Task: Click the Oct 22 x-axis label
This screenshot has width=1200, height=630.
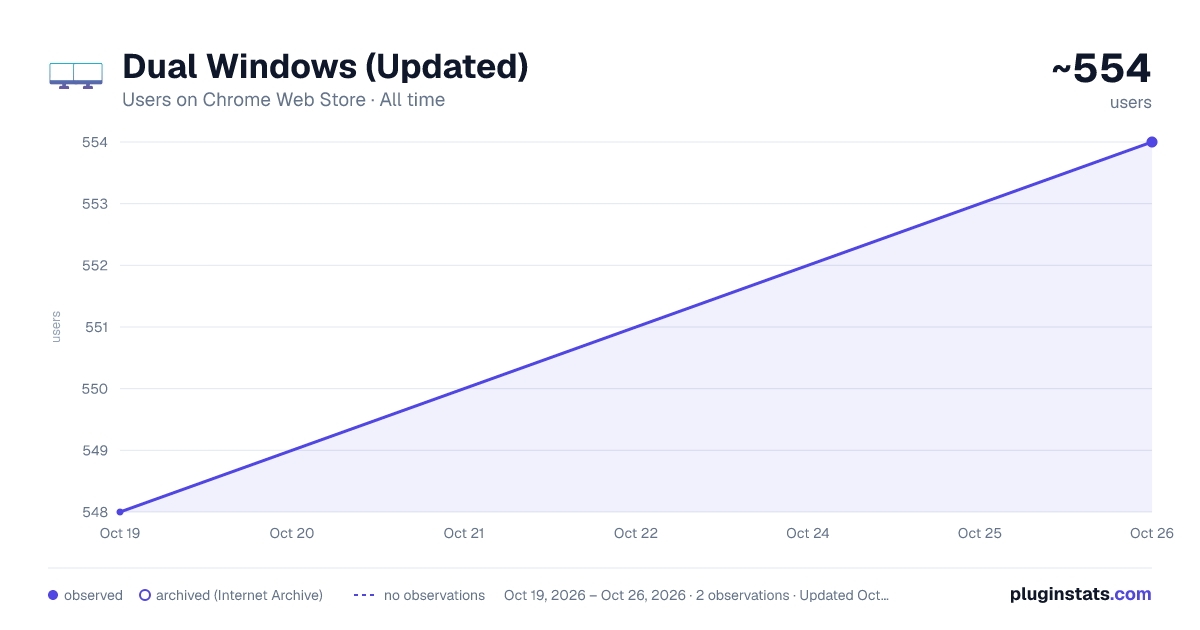Action: coord(636,533)
